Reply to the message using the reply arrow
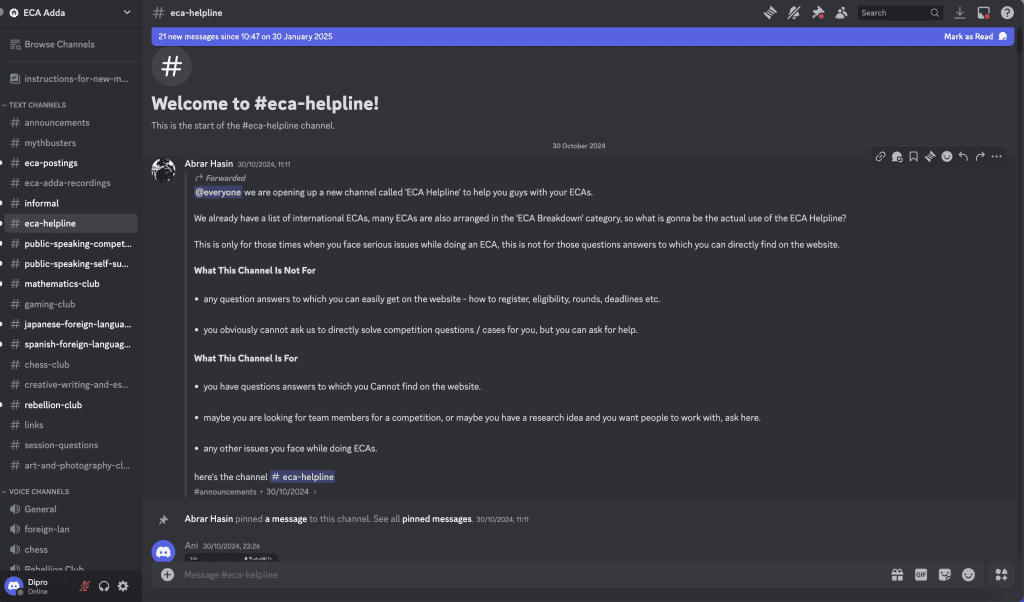This screenshot has height=602, width=1024. 963,157
